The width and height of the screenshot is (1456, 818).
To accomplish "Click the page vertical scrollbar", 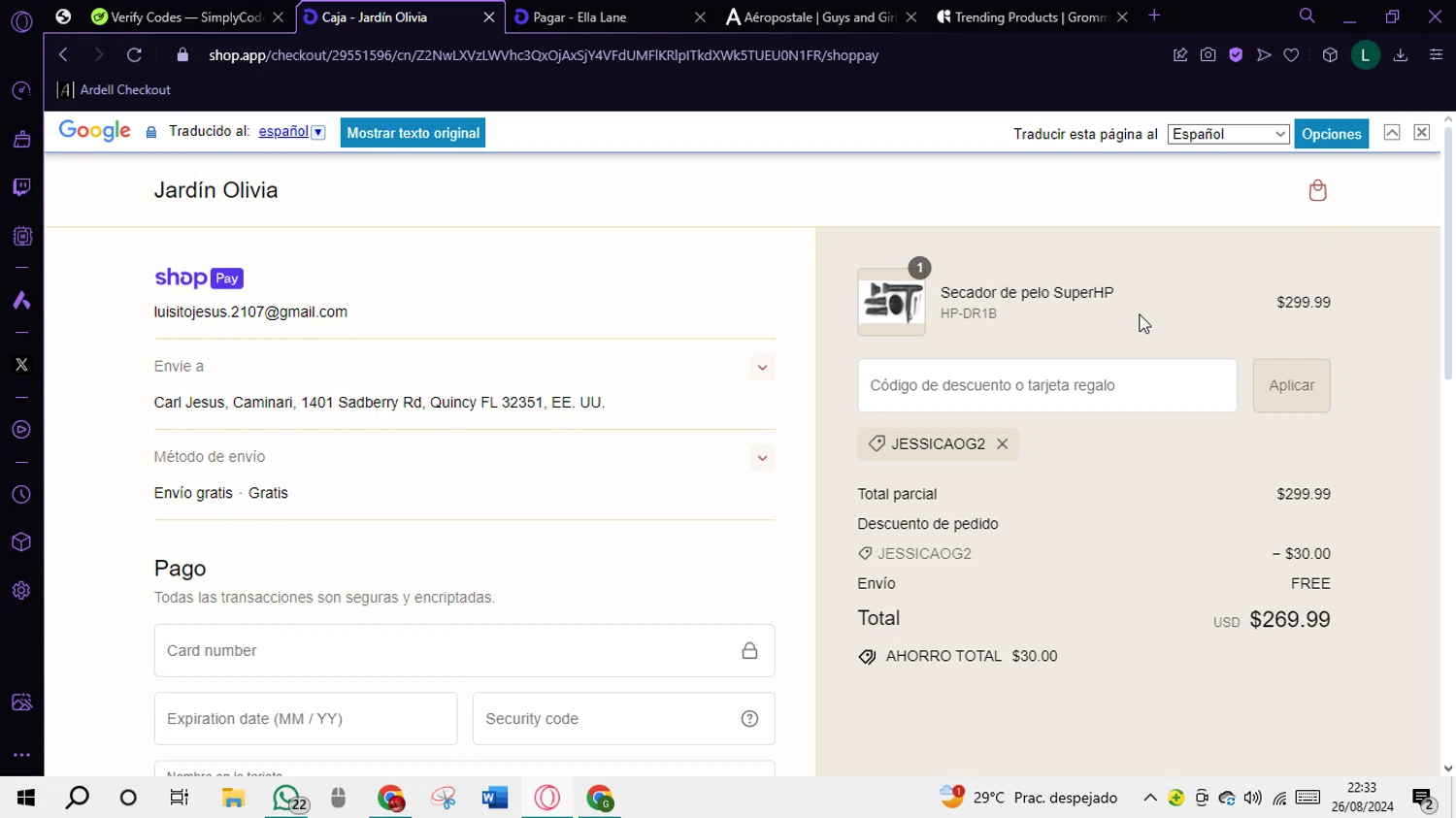I will [x=1447, y=254].
